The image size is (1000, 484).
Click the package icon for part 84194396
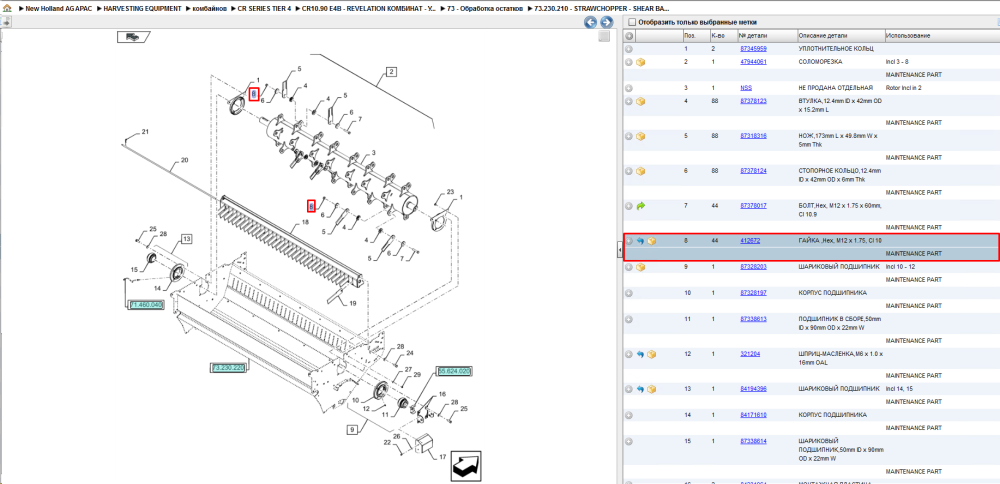[x=652, y=388]
